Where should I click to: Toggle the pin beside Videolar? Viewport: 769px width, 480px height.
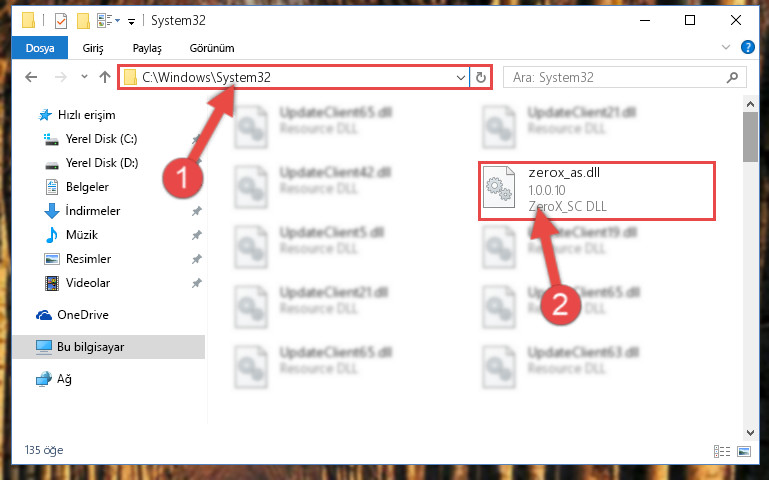(x=196, y=283)
